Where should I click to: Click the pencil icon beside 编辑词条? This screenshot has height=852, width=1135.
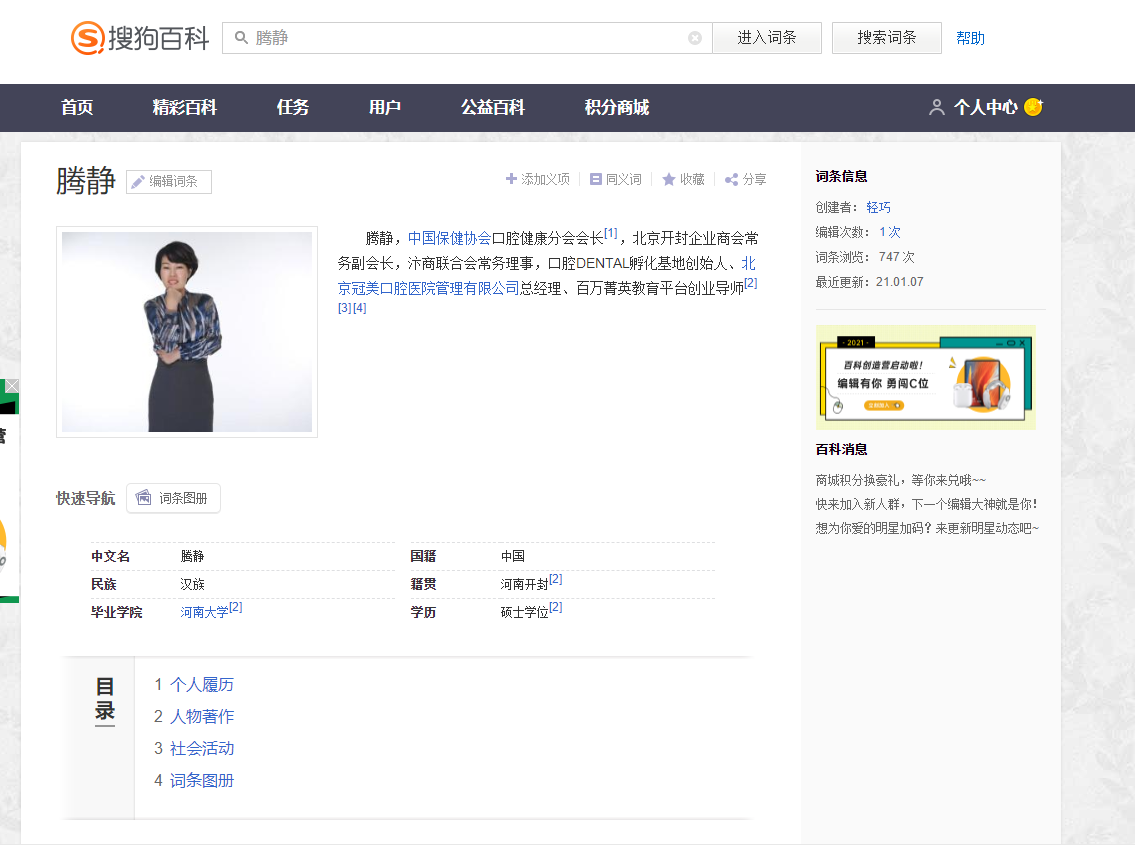pos(138,182)
